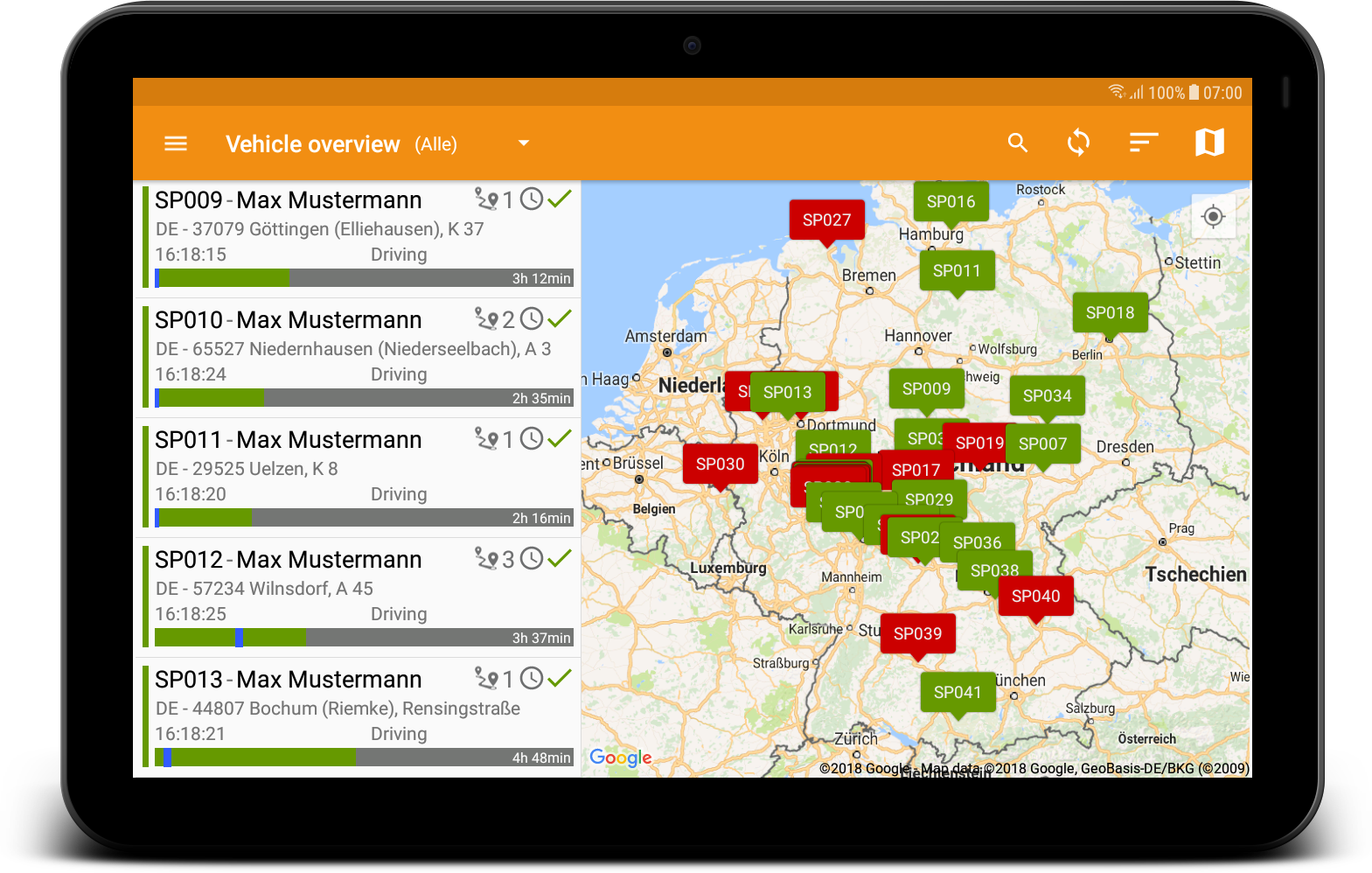Open the Google logo link on map

(x=621, y=758)
